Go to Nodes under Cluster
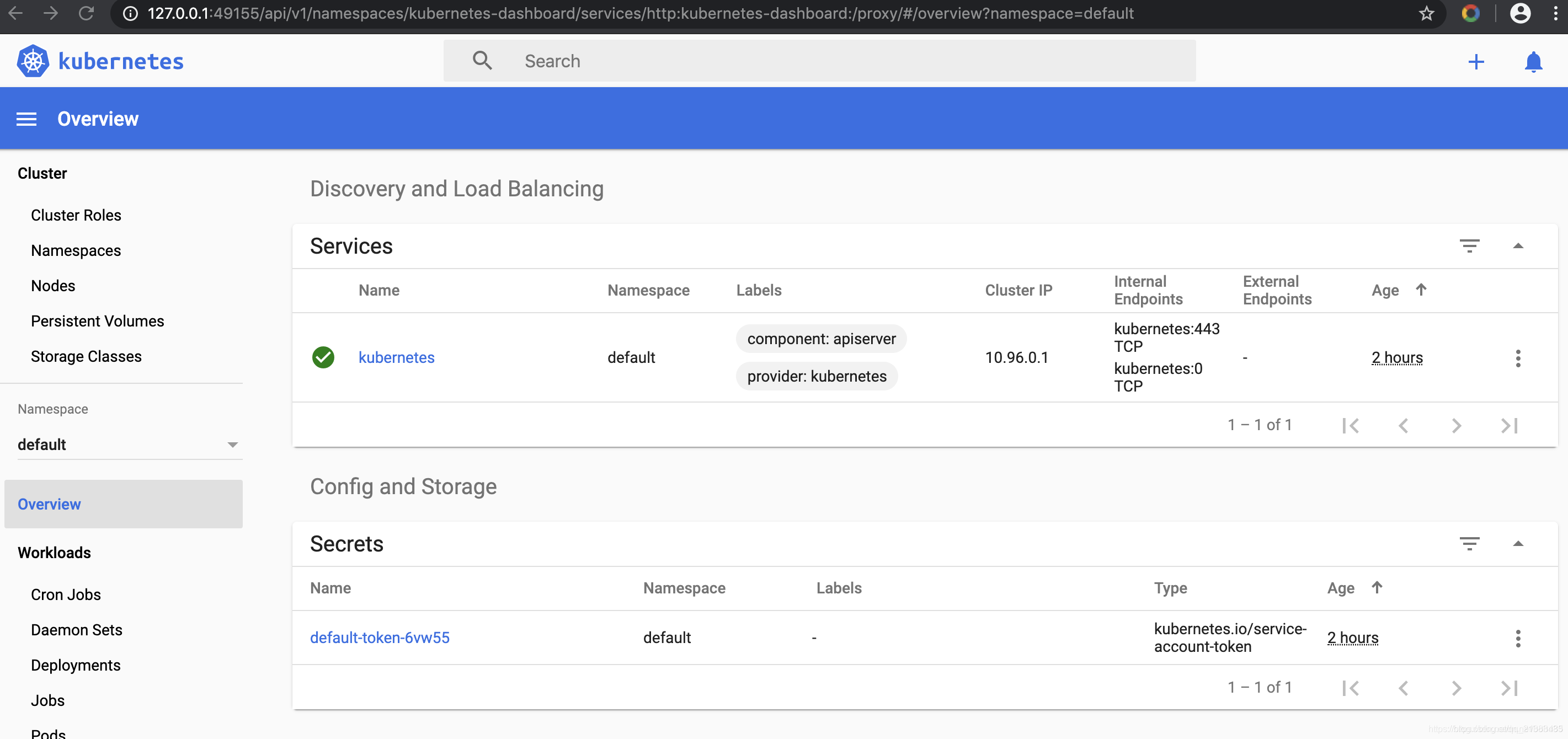Viewport: 1568px width, 739px height. (x=53, y=285)
